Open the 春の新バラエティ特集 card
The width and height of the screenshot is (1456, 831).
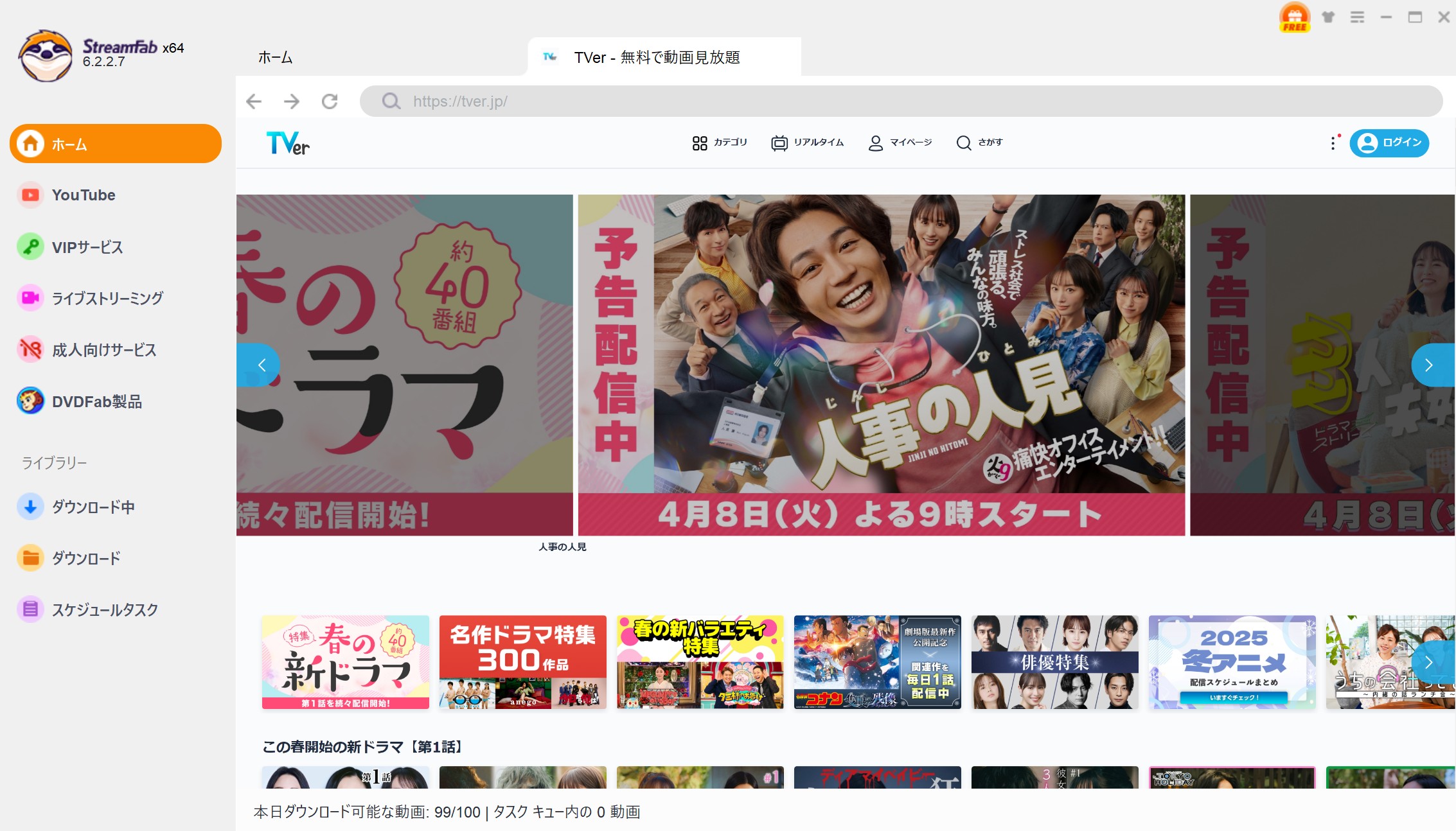pos(700,662)
